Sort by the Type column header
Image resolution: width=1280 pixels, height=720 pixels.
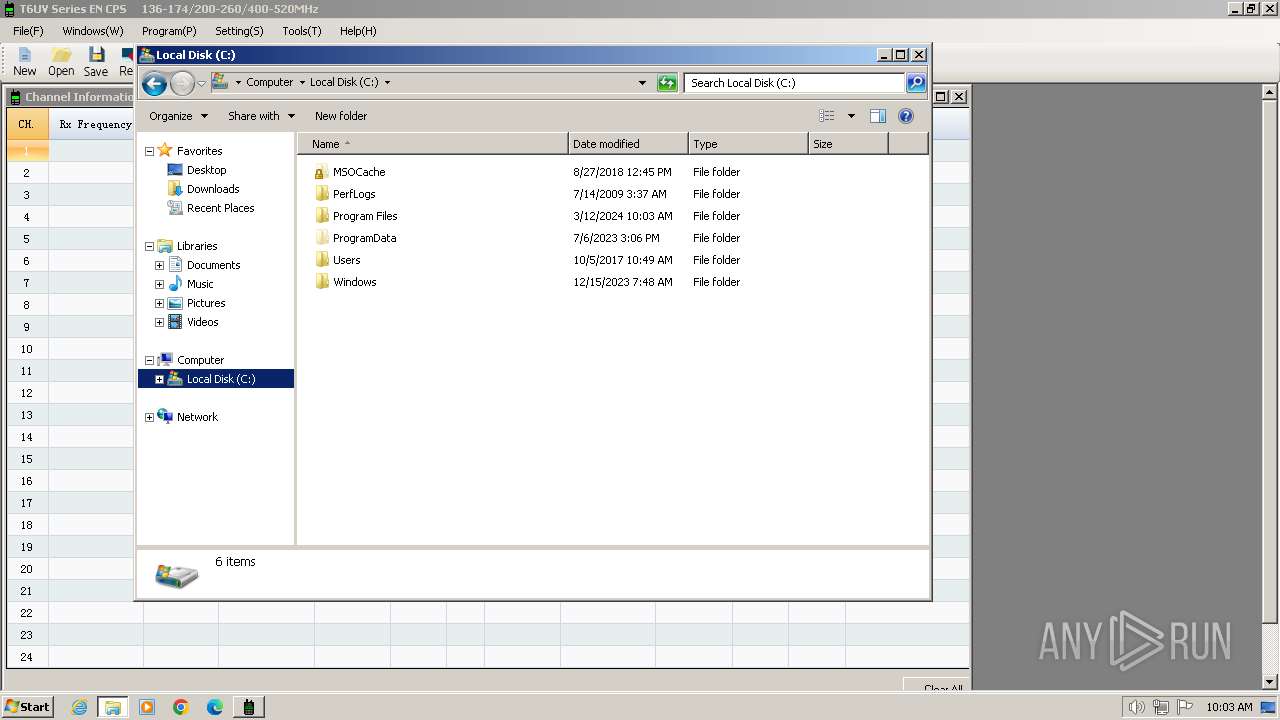pyautogui.click(x=748, y=144)
